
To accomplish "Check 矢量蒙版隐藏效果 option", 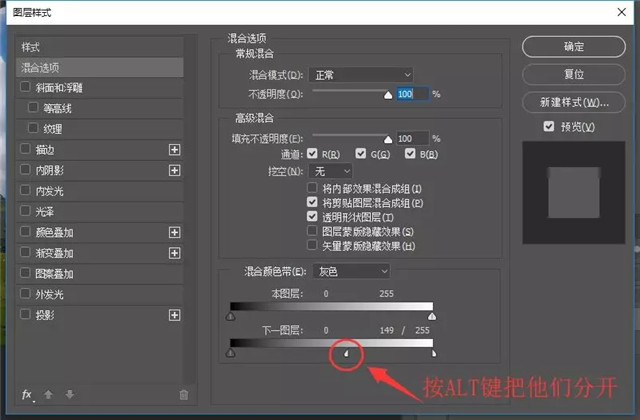I will pos(312,245).
